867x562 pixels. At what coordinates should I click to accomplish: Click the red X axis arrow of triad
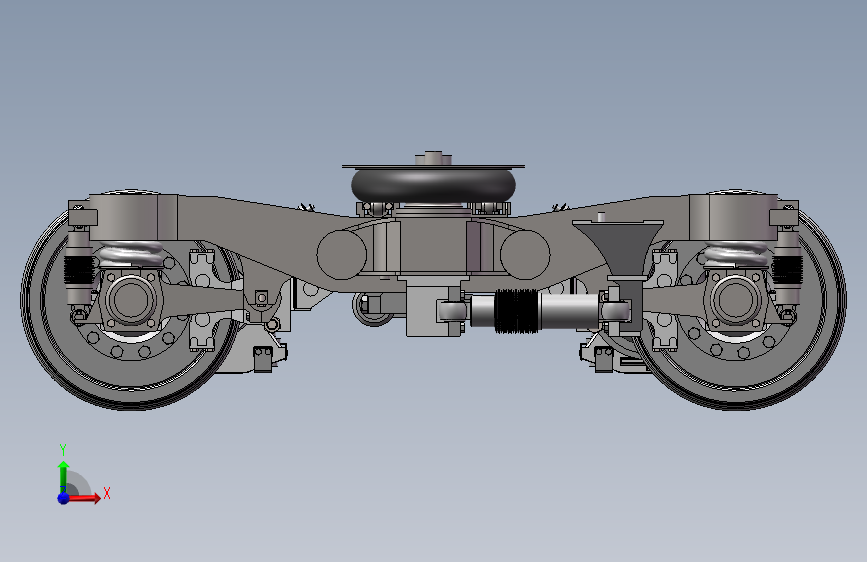tap(83, 498)
